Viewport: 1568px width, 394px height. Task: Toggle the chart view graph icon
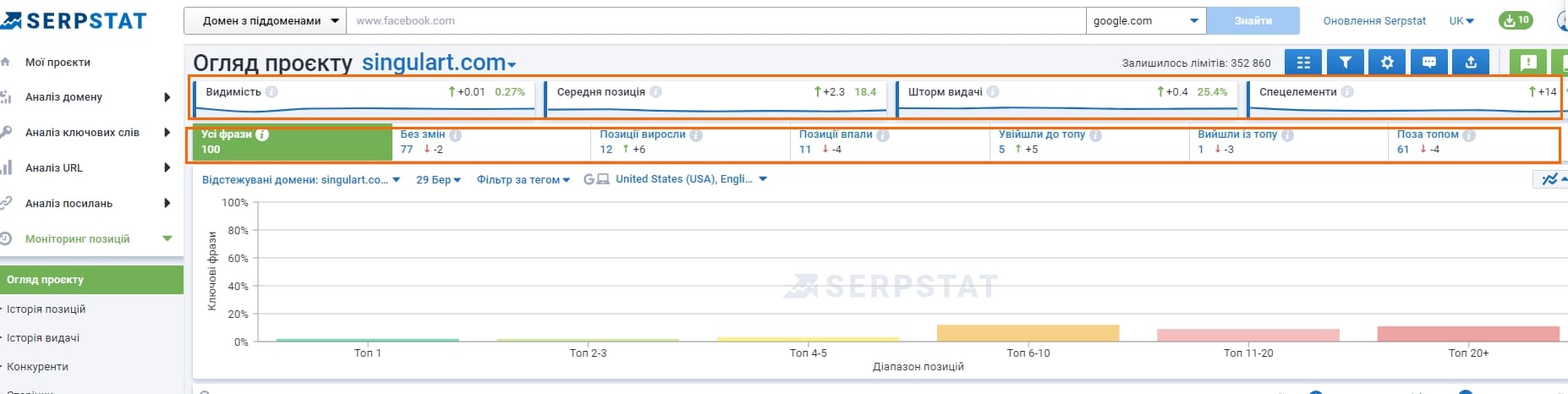pyautogui.click(x=1549, y=179)
